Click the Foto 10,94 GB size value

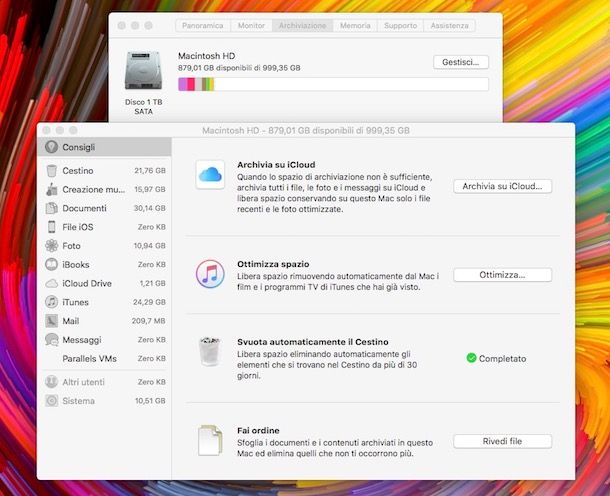point(150,245)
